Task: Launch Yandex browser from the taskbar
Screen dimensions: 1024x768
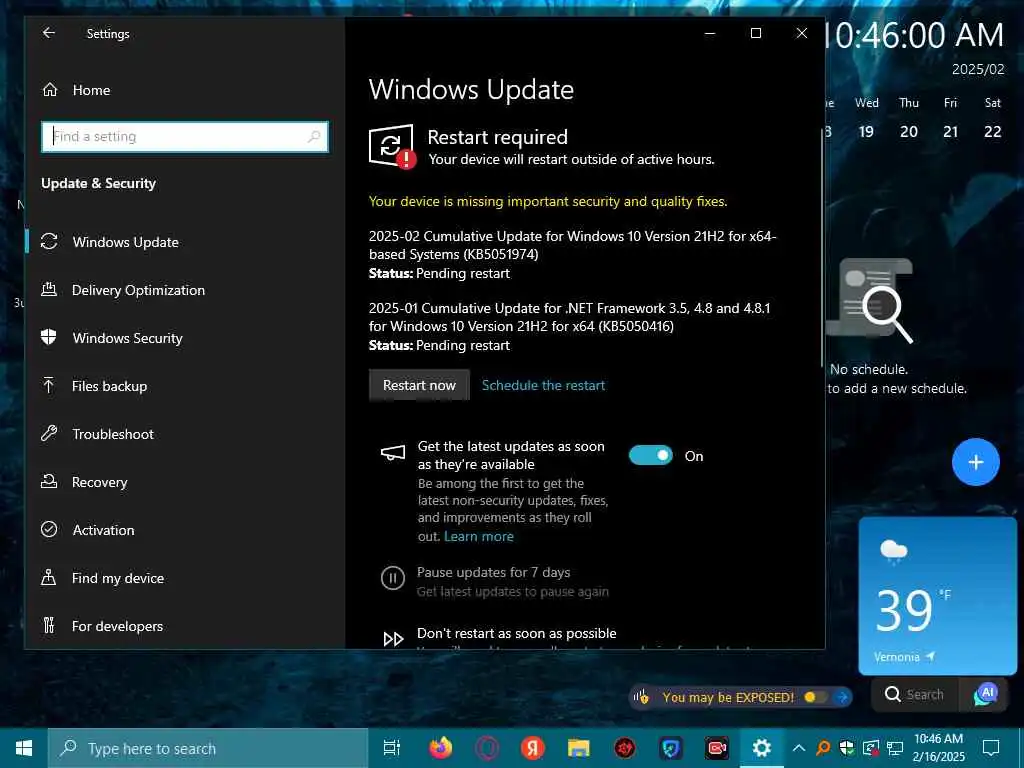Action: pyautogui.click(x=533, y=748)
